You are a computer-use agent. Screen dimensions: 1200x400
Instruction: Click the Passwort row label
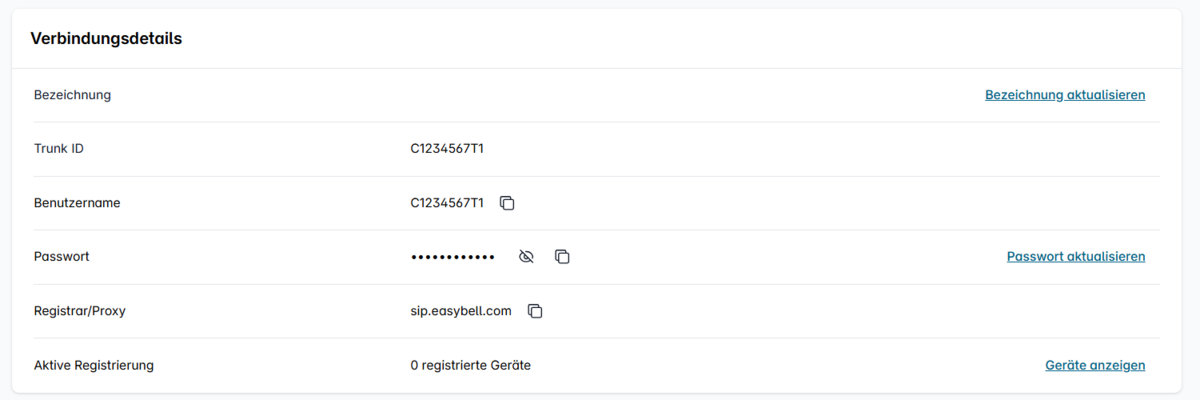[62, 257]
